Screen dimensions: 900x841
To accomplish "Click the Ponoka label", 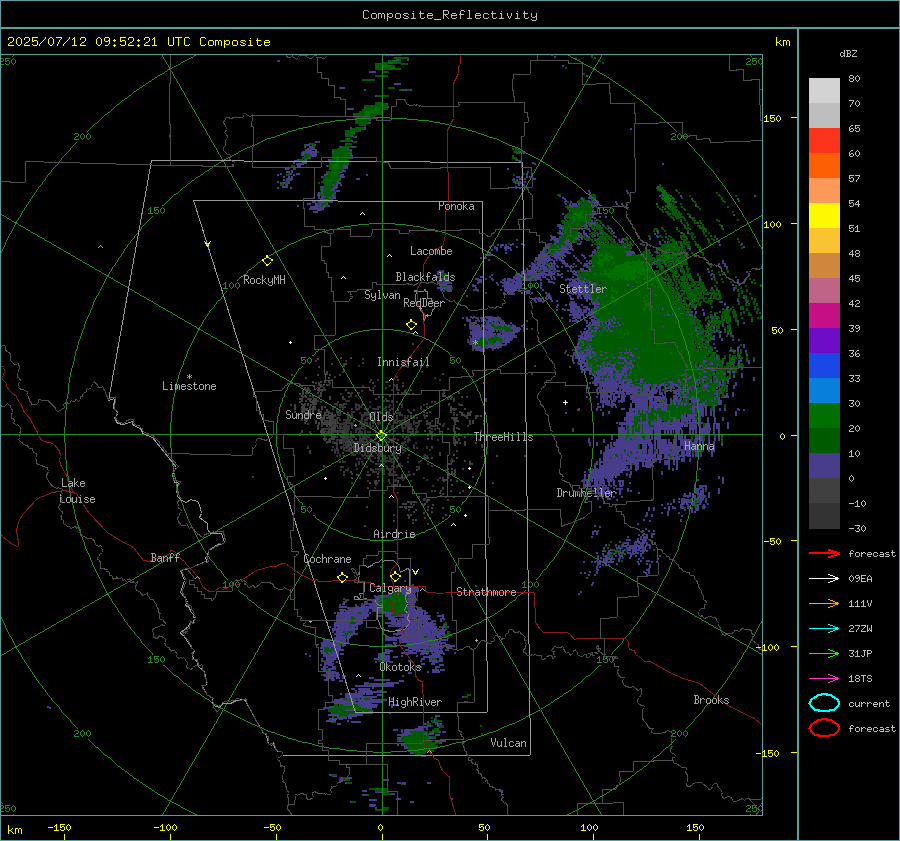I will click(x=456, y=206).
